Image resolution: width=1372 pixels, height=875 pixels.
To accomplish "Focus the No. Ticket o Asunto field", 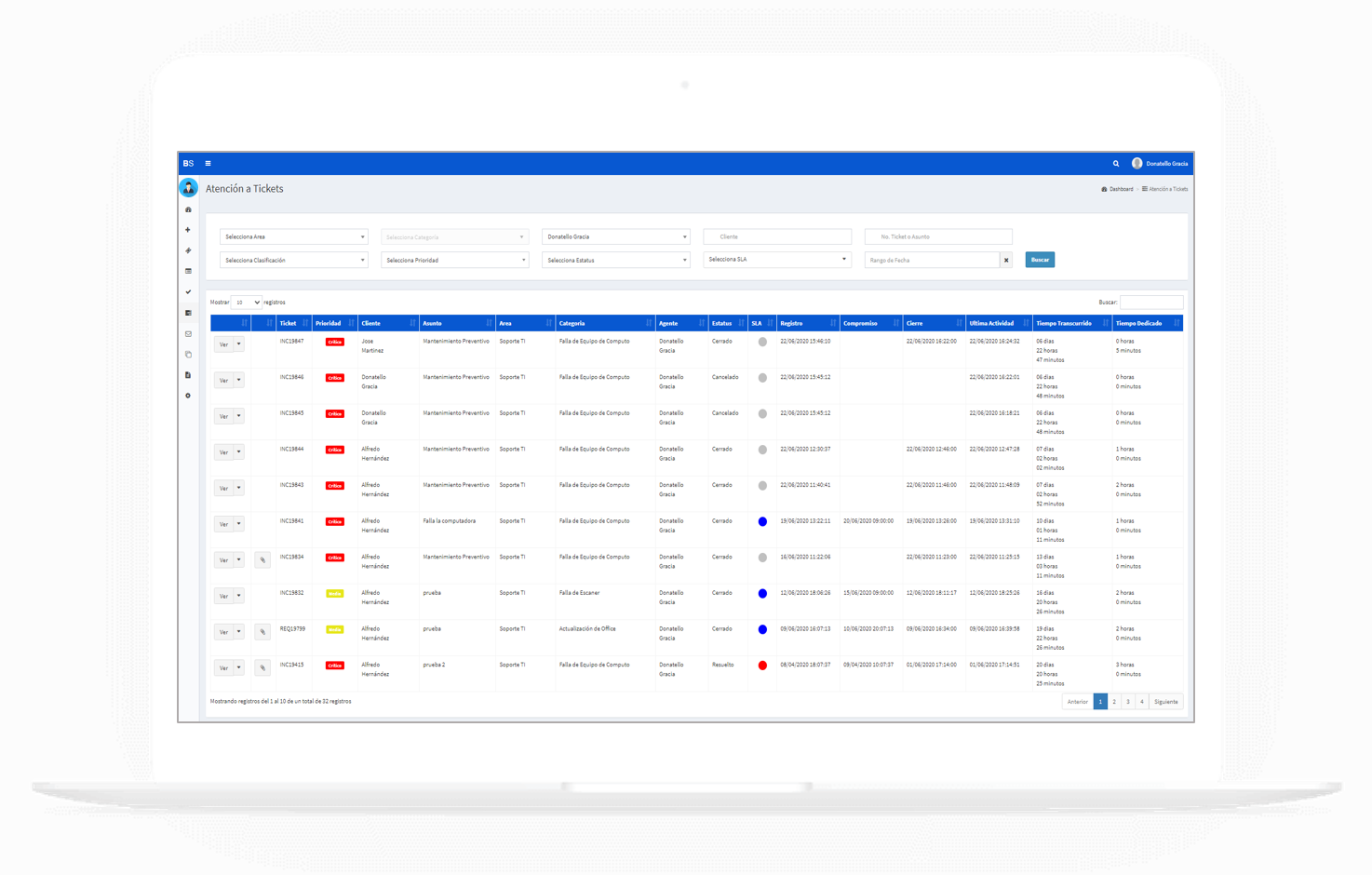I will (x=937, y=237).
